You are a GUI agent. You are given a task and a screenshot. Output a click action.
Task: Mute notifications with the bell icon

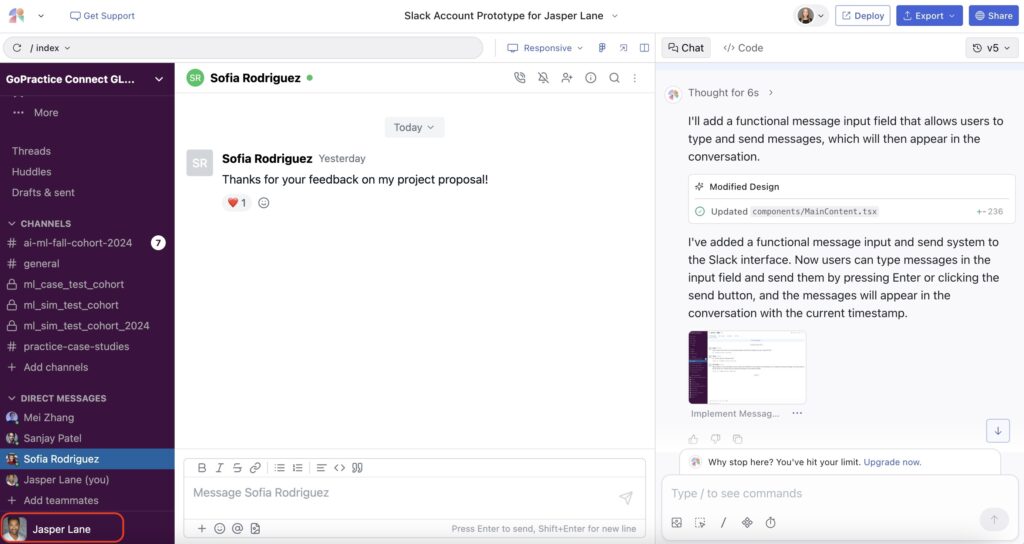point(543,78)
